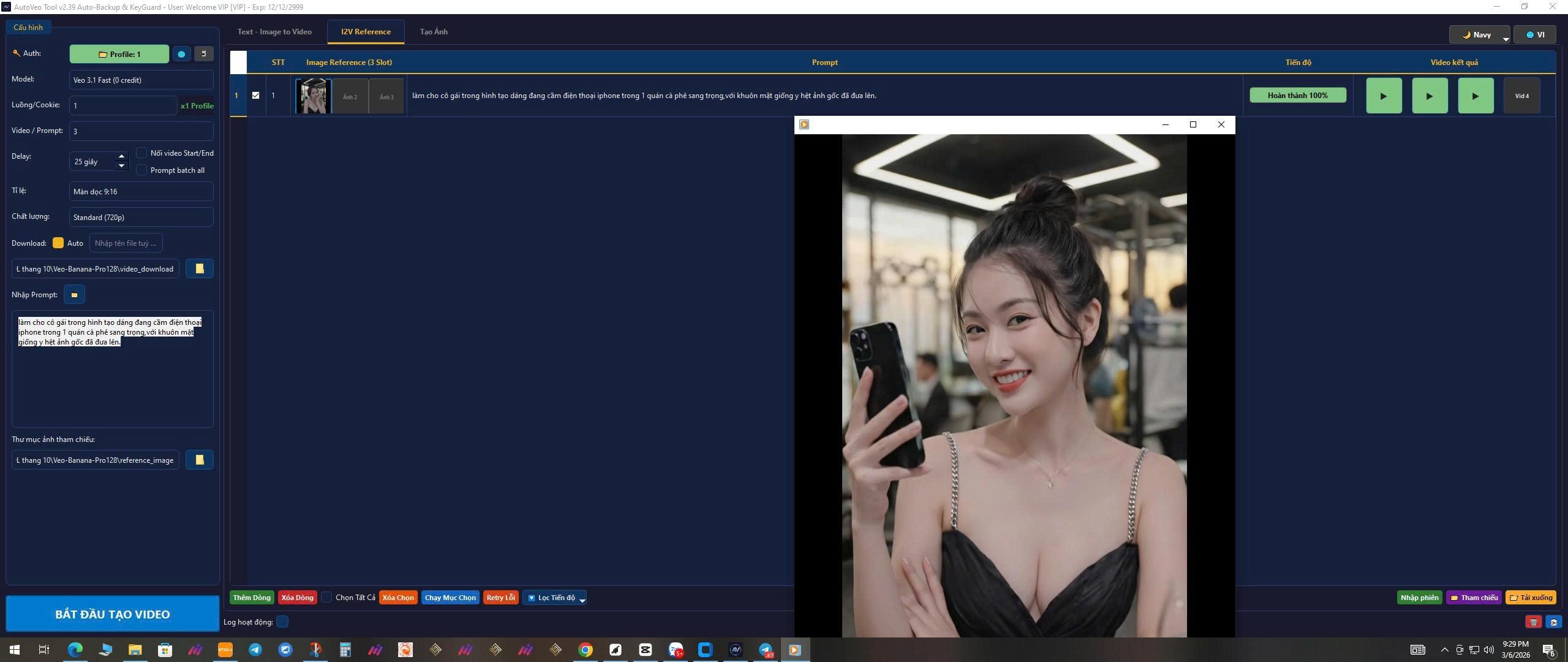Click the globe icon next to Profile button
Viewport: 1568px width, 662px height.
point(181,54)
